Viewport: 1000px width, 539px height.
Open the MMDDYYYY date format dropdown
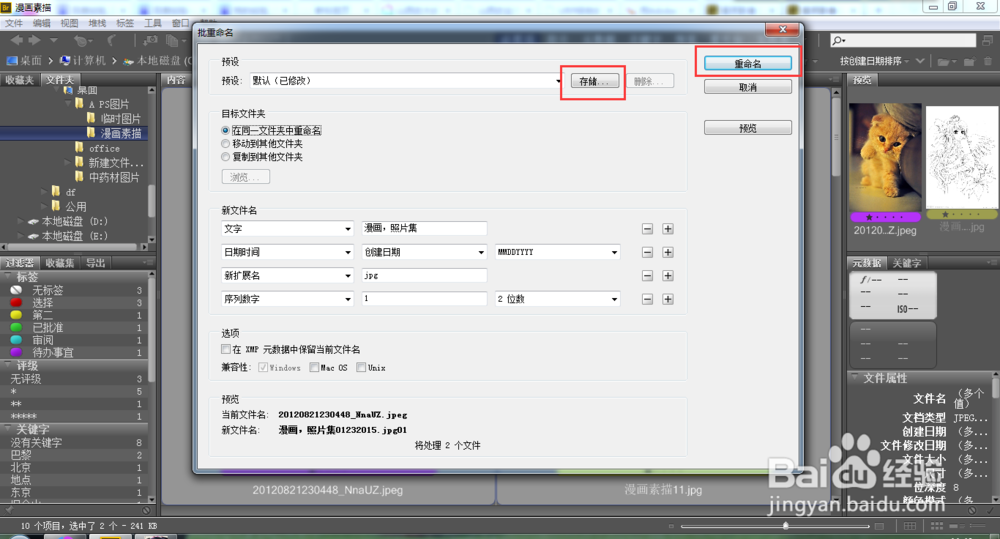pos(557,252)
